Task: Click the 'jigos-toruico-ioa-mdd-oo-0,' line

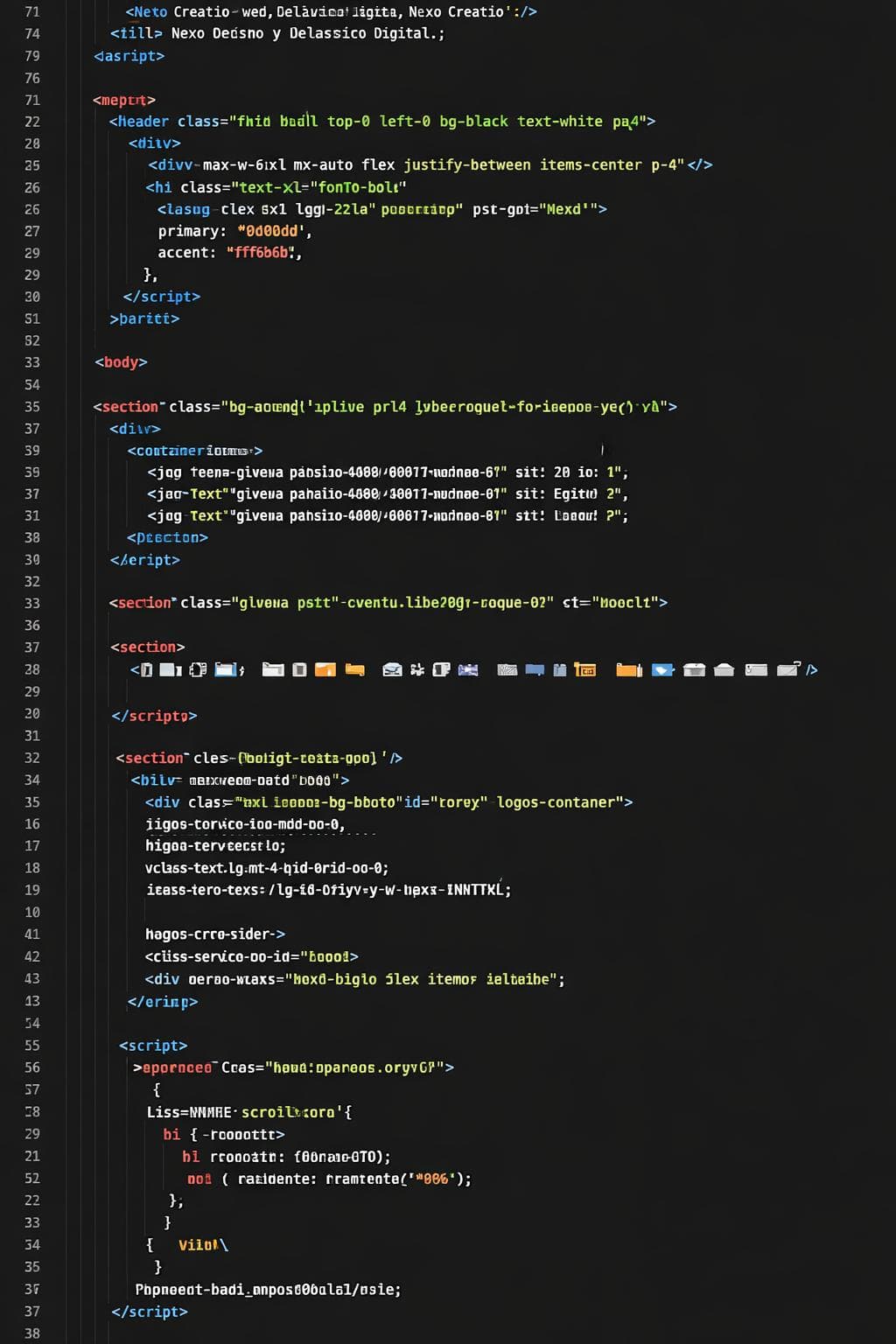Action: [245, 824]
